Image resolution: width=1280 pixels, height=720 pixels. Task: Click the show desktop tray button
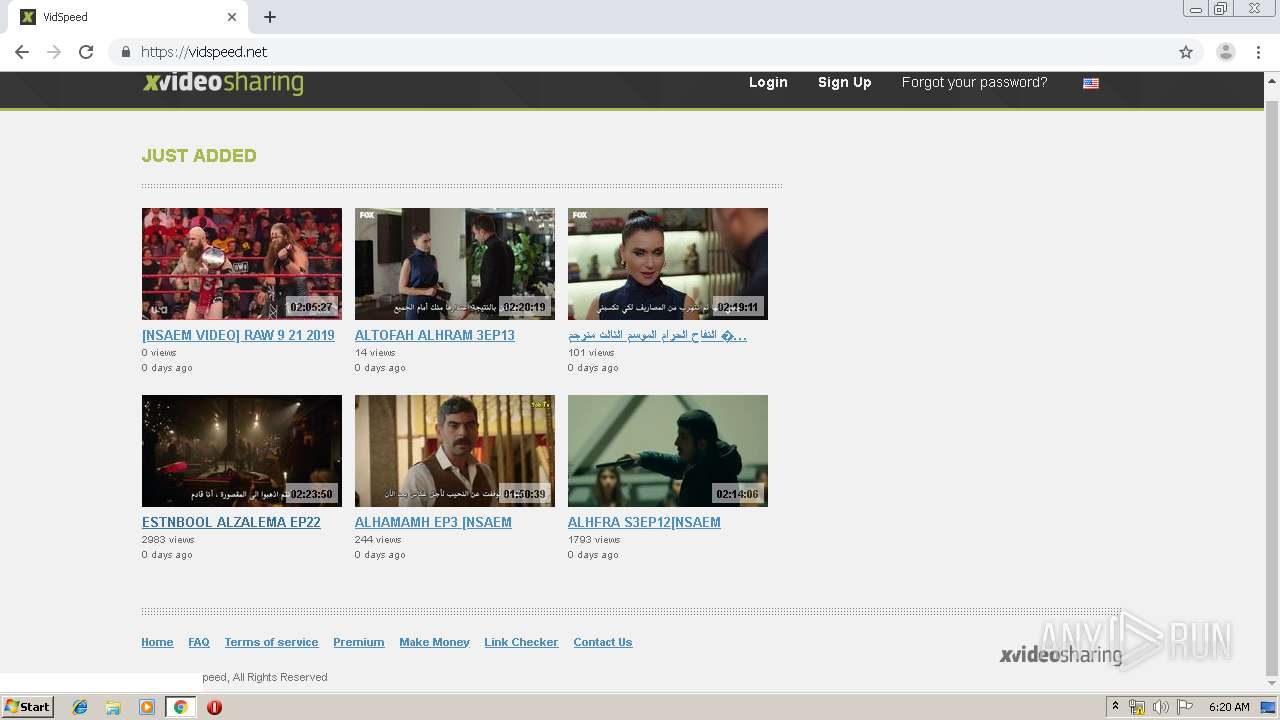click(x=1269, y=707)
